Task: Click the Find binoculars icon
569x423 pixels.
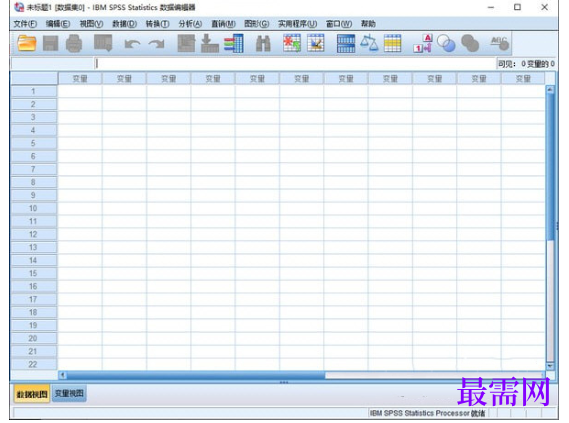Action: [263, 44]
